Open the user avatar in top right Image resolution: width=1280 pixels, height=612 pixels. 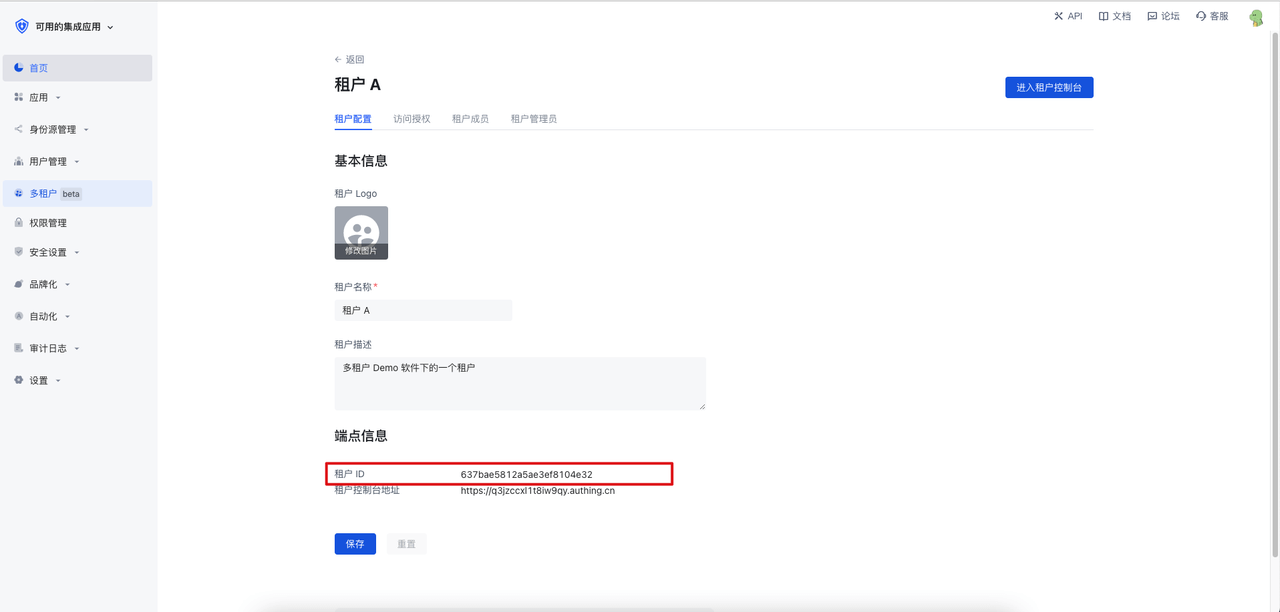(x=1256, y=17)
